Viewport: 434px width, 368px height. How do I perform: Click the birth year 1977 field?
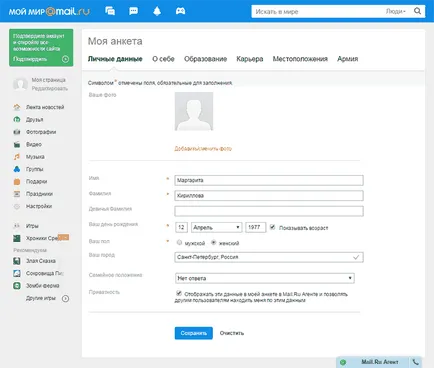(256, 227)
